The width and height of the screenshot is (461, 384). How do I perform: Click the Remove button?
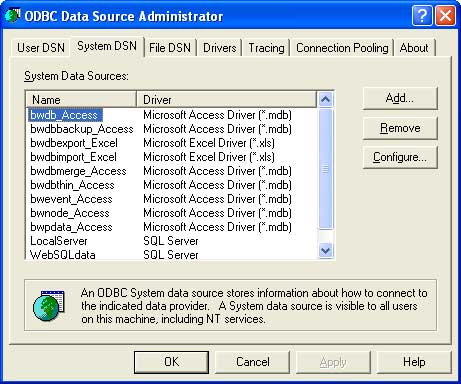tap(400, 128)
